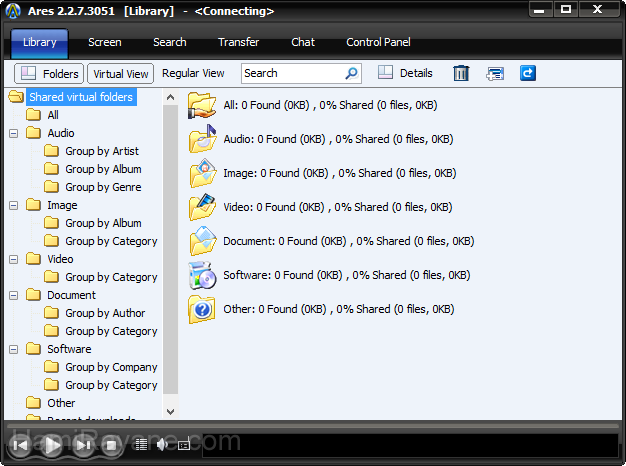Image resolution: width=626 pixels, height=466 pixels.
Task: Collapse the Document tree node
Action: point(13,295)
